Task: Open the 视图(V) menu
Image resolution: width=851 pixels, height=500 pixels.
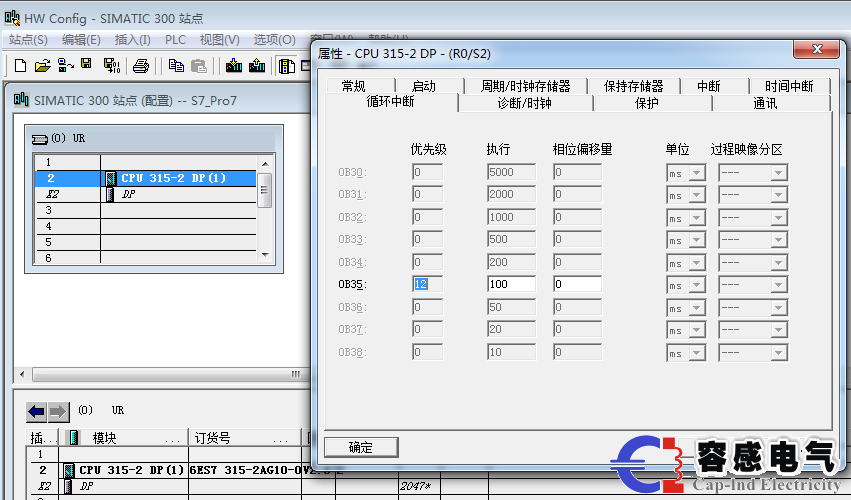Action: (219, 40)
